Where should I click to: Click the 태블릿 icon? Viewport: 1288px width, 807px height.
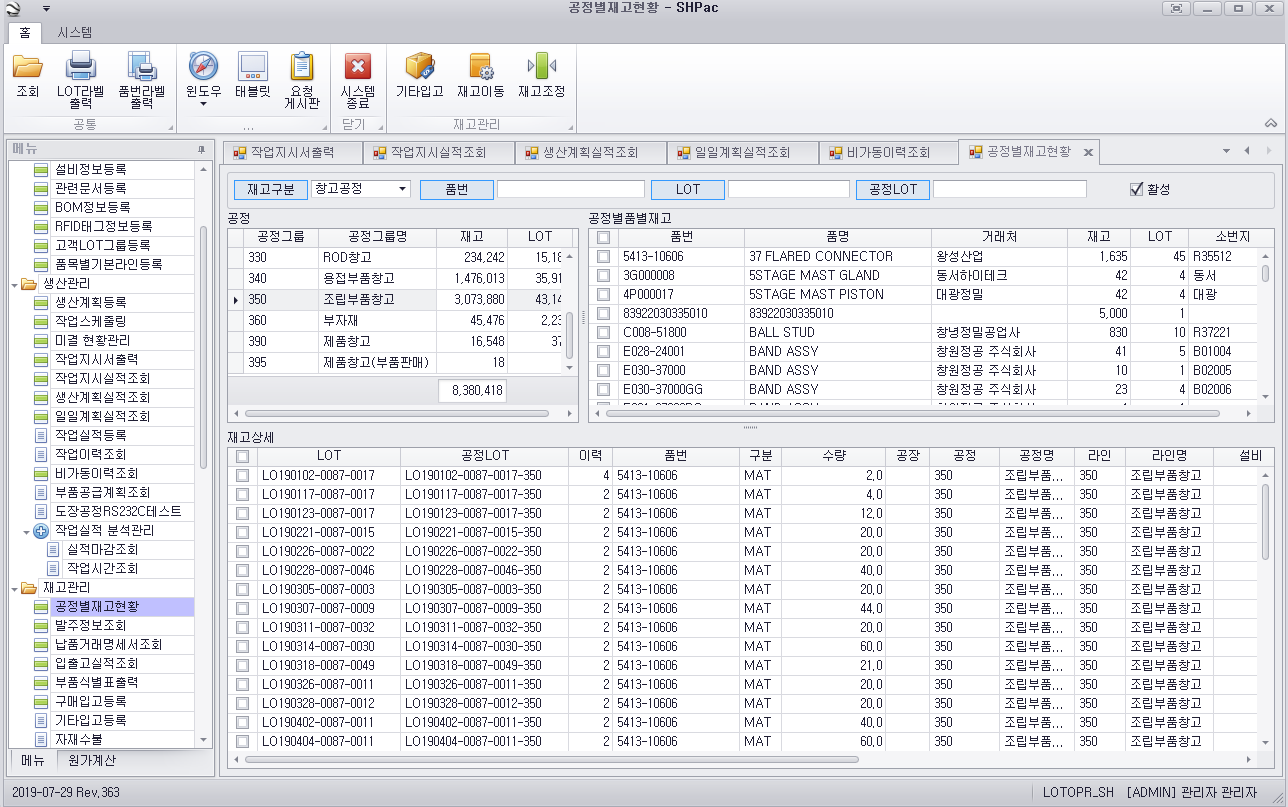click(253, 68)
